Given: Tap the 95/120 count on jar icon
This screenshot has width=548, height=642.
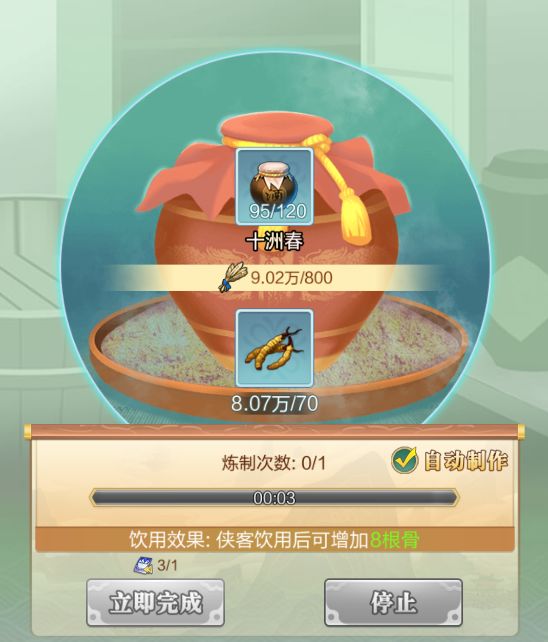Looking at the screenshot, I should 278,211.
